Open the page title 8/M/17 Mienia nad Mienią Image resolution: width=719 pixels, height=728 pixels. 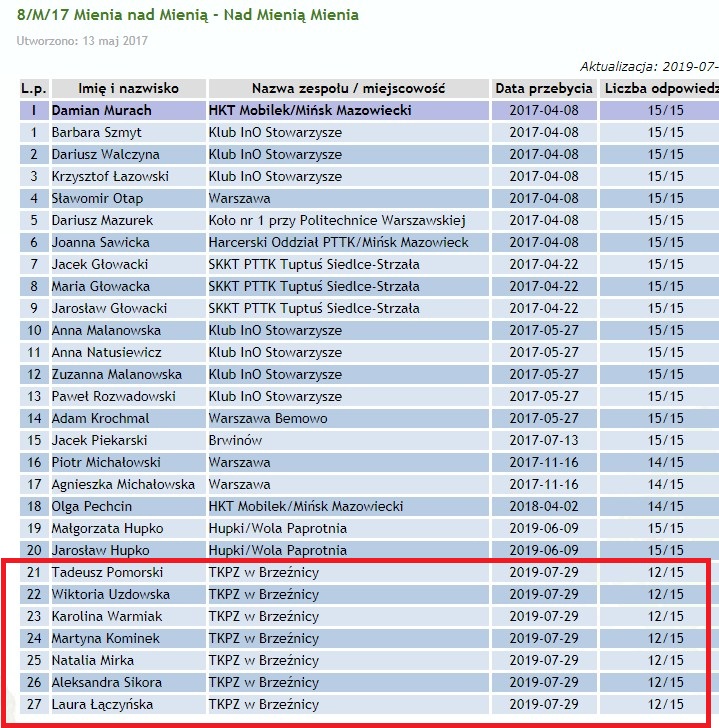[x=188, y=15]
